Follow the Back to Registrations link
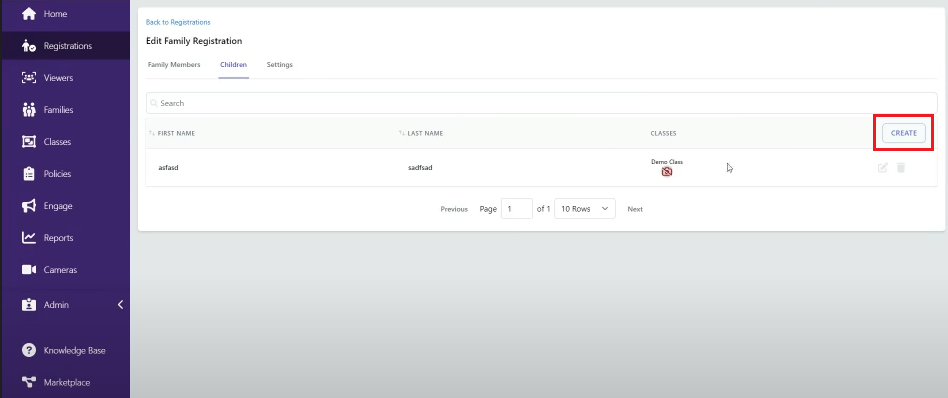Image resolution: width=948 pixels, height=398 pixels. [x=178, y=22]
